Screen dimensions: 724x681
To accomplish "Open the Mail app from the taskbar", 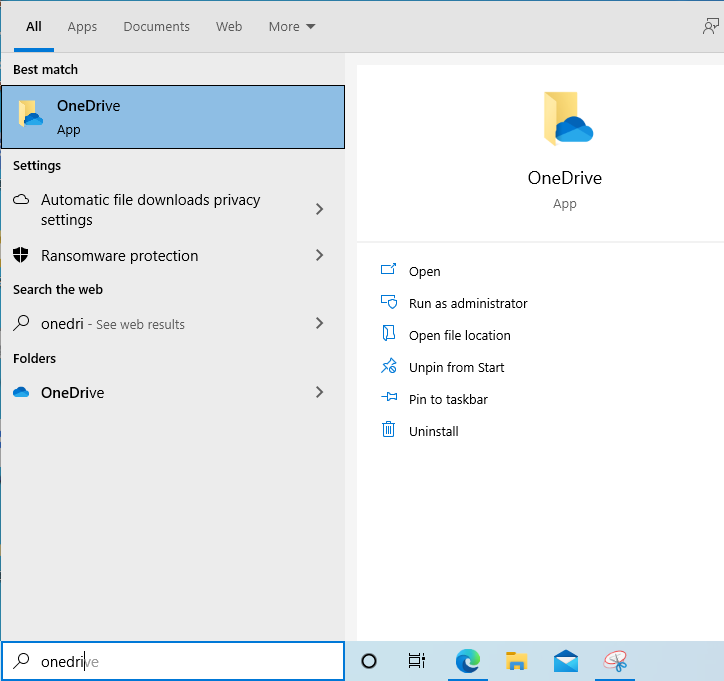I will [x=566, y=661].
